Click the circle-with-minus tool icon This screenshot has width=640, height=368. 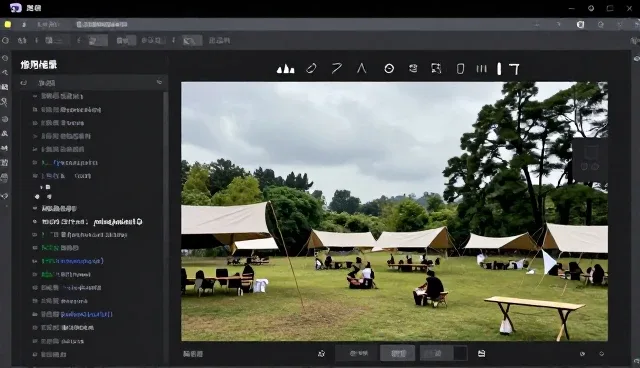point(389,69)
